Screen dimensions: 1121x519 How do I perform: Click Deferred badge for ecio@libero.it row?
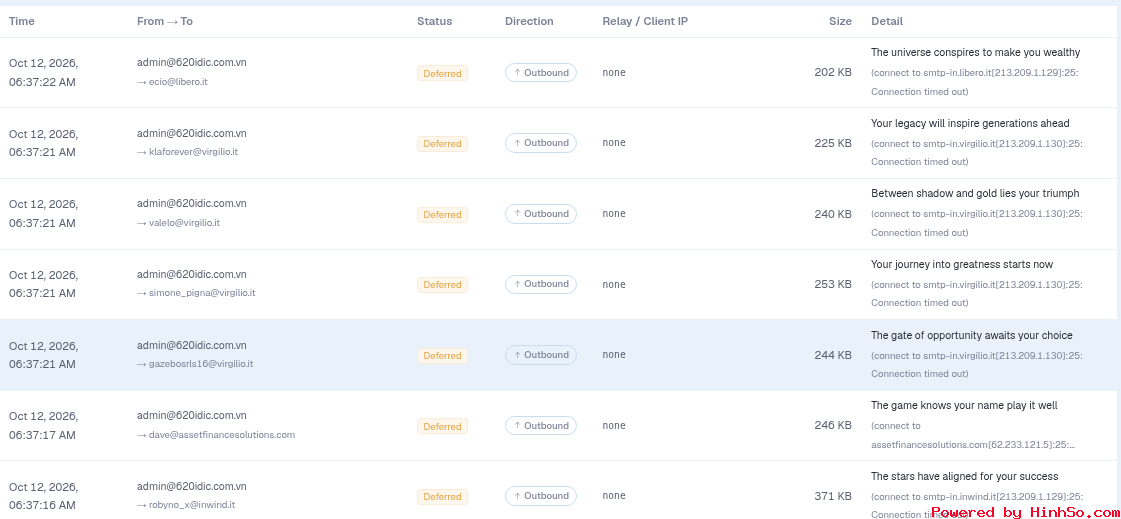click(443, 73)
